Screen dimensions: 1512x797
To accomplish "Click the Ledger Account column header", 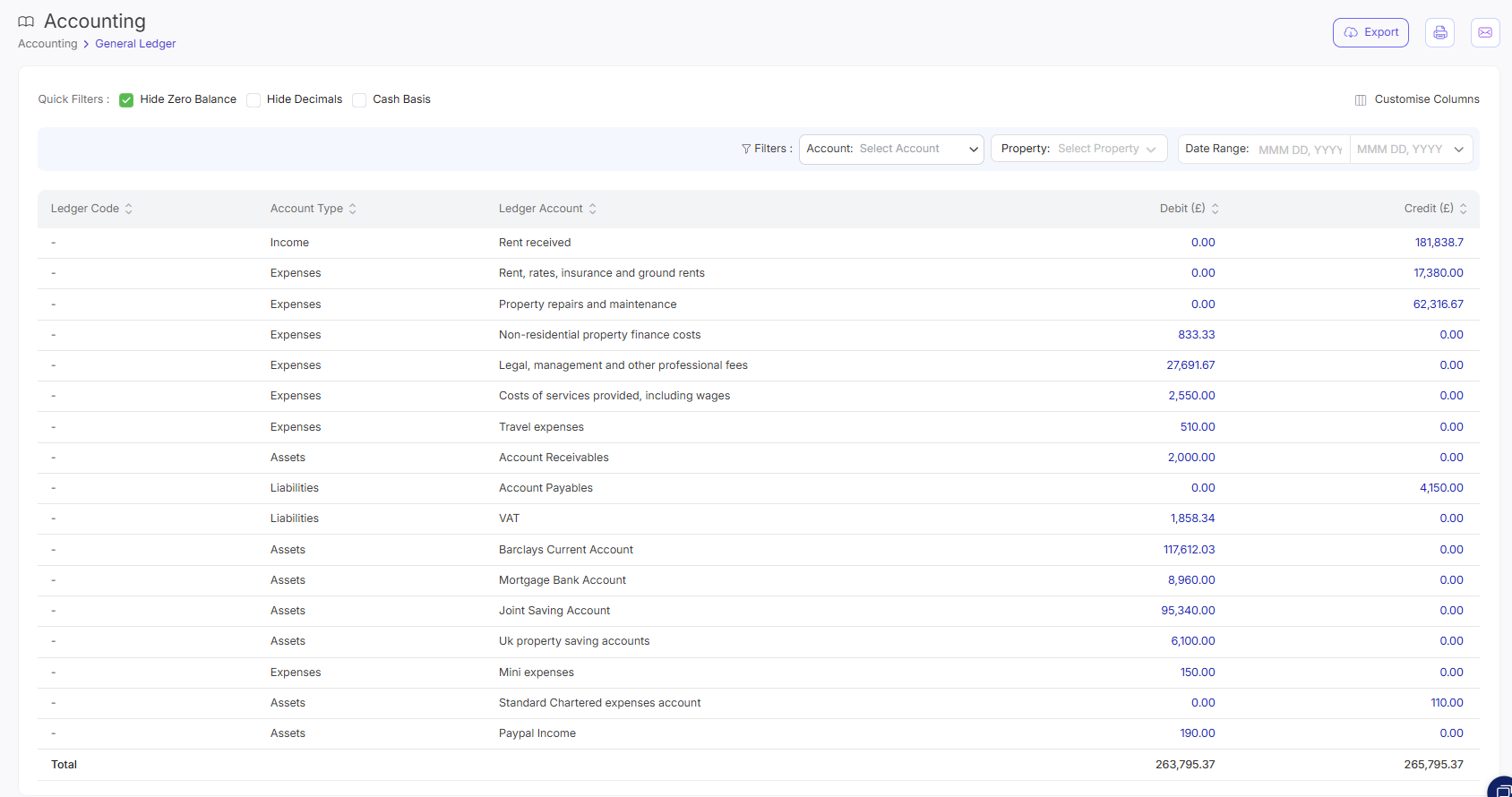I will tap(540, 209).
